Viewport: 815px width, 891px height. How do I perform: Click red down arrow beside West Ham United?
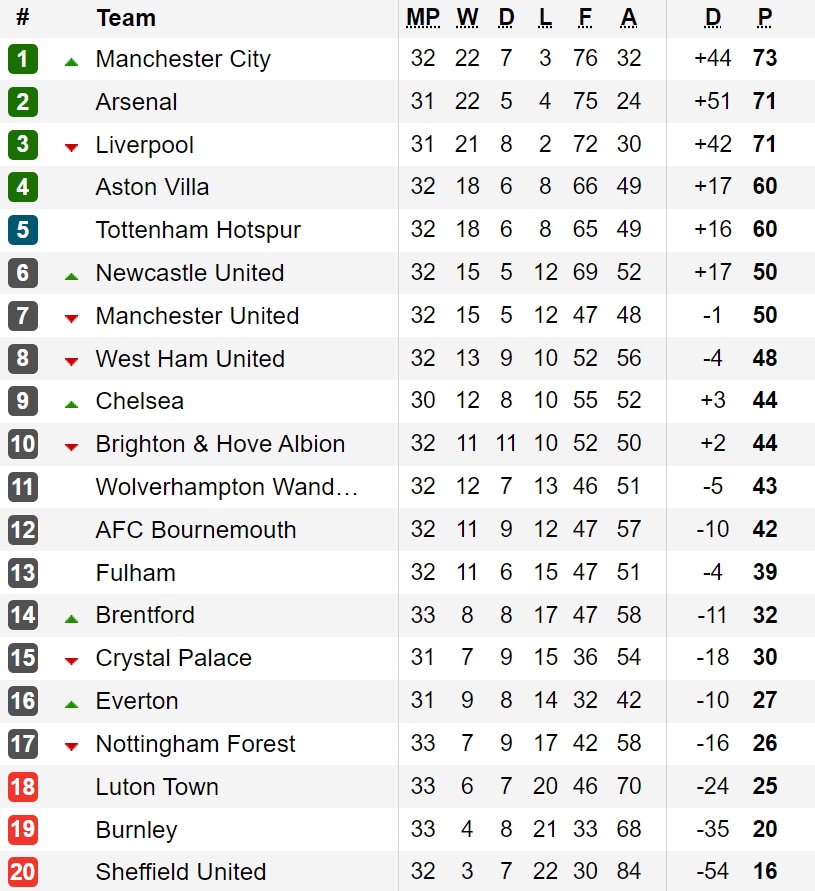[71, 361]
